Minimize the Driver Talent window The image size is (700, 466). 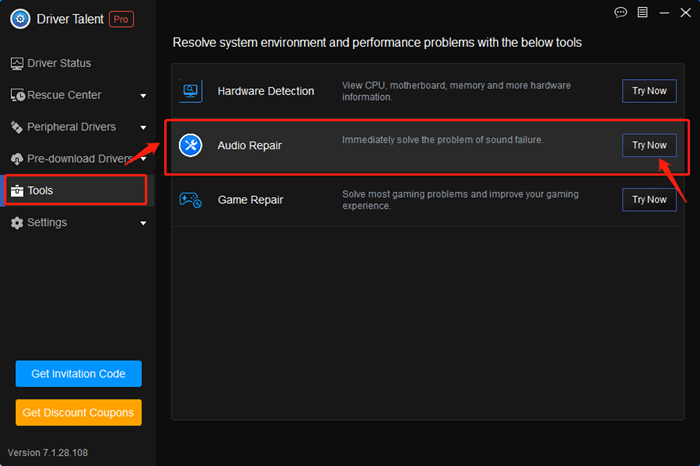(x=664, y=13)
